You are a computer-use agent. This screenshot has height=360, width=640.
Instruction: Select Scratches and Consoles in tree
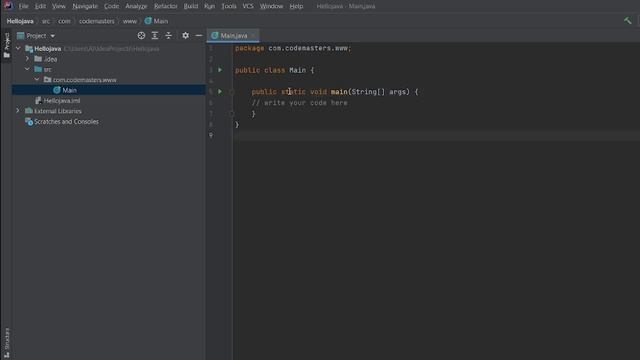(66, 122)
